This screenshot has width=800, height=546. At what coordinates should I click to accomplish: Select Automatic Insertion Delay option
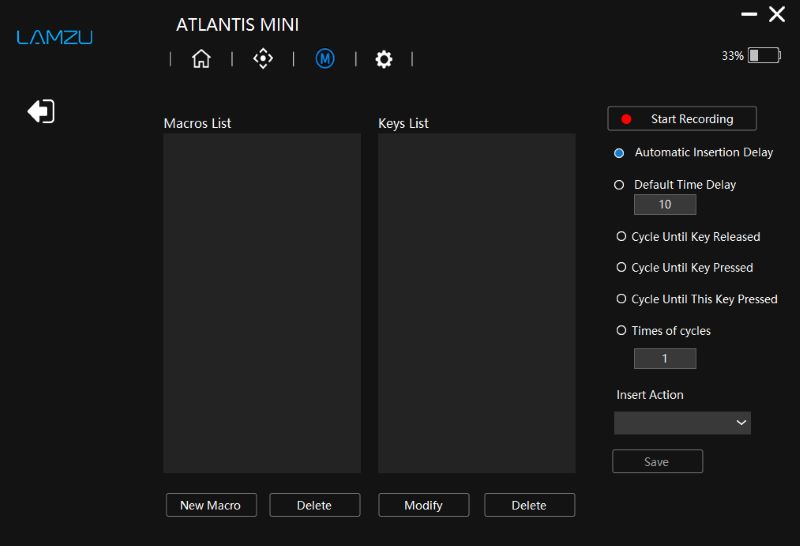coord(619,153)
